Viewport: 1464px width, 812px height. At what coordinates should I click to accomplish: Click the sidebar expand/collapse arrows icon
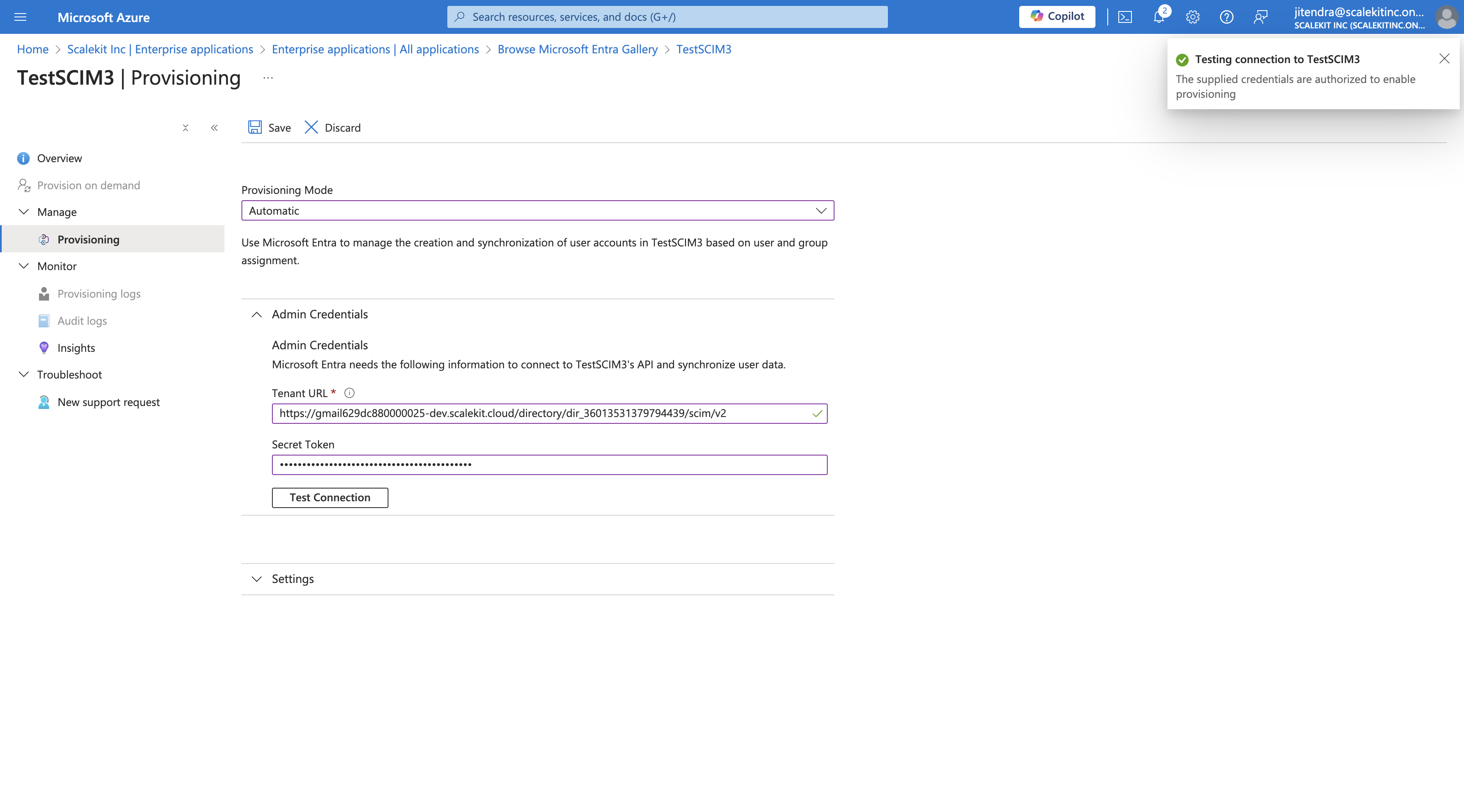tap(185, 128)
